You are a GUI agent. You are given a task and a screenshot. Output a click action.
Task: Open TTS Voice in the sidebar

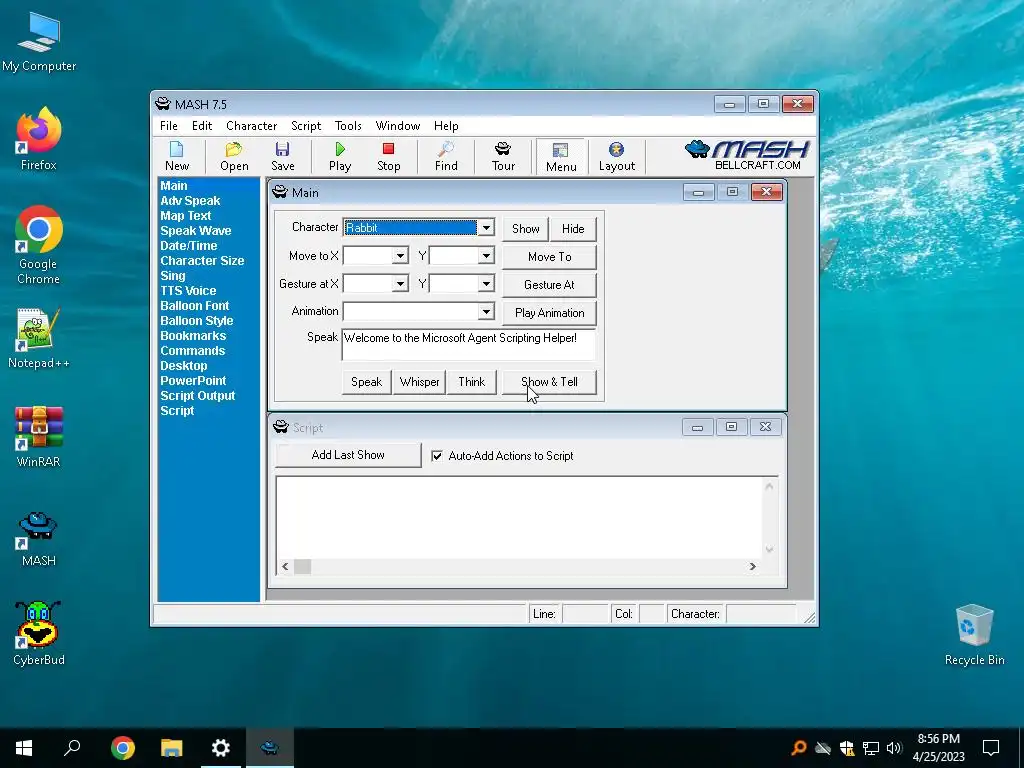point(188,291)
